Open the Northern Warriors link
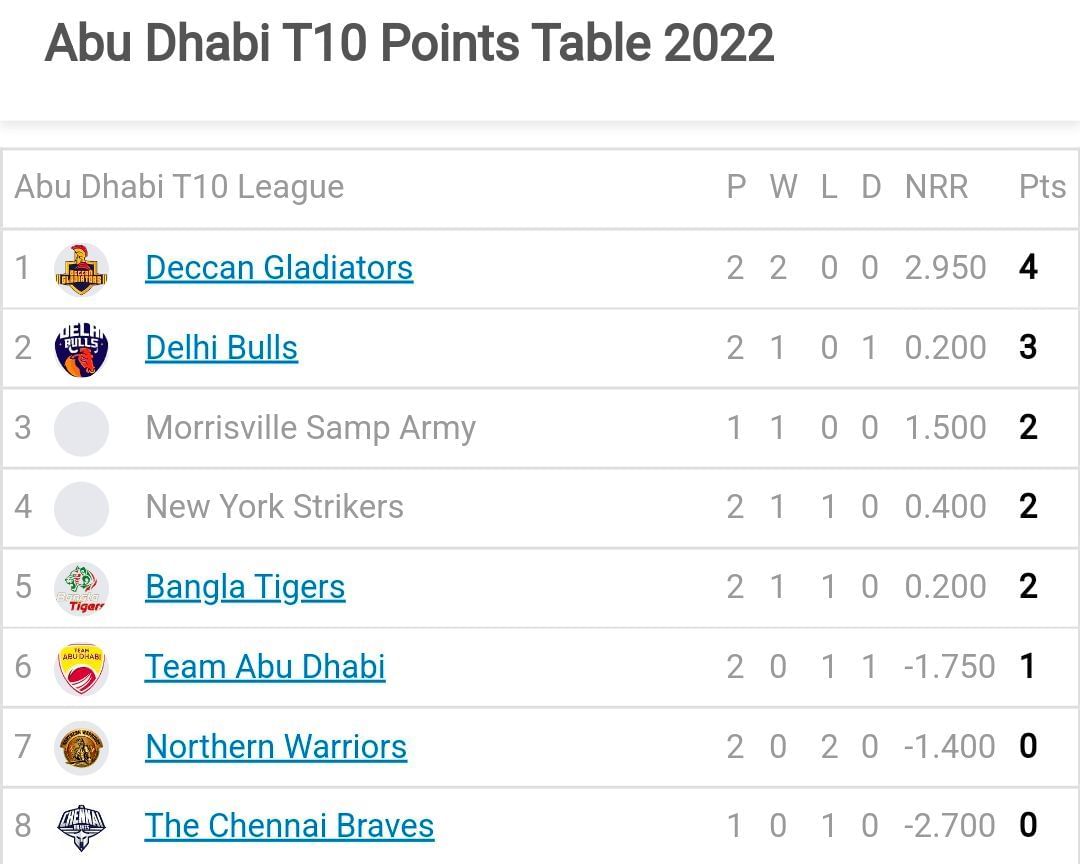This screenshot has height=864, width=1080. point(276,747)
